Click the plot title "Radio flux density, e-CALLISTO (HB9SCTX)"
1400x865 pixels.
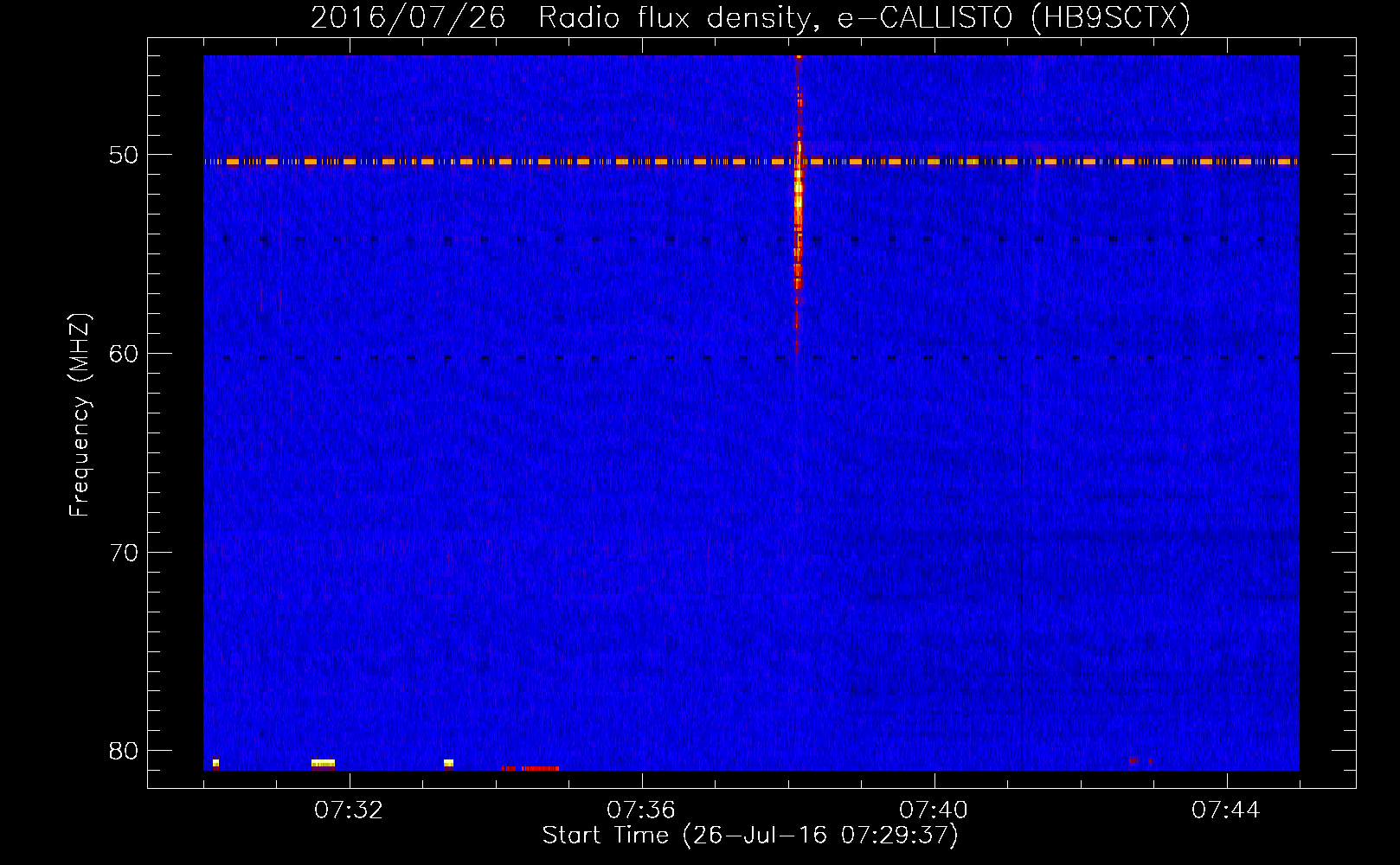(864, 18)
